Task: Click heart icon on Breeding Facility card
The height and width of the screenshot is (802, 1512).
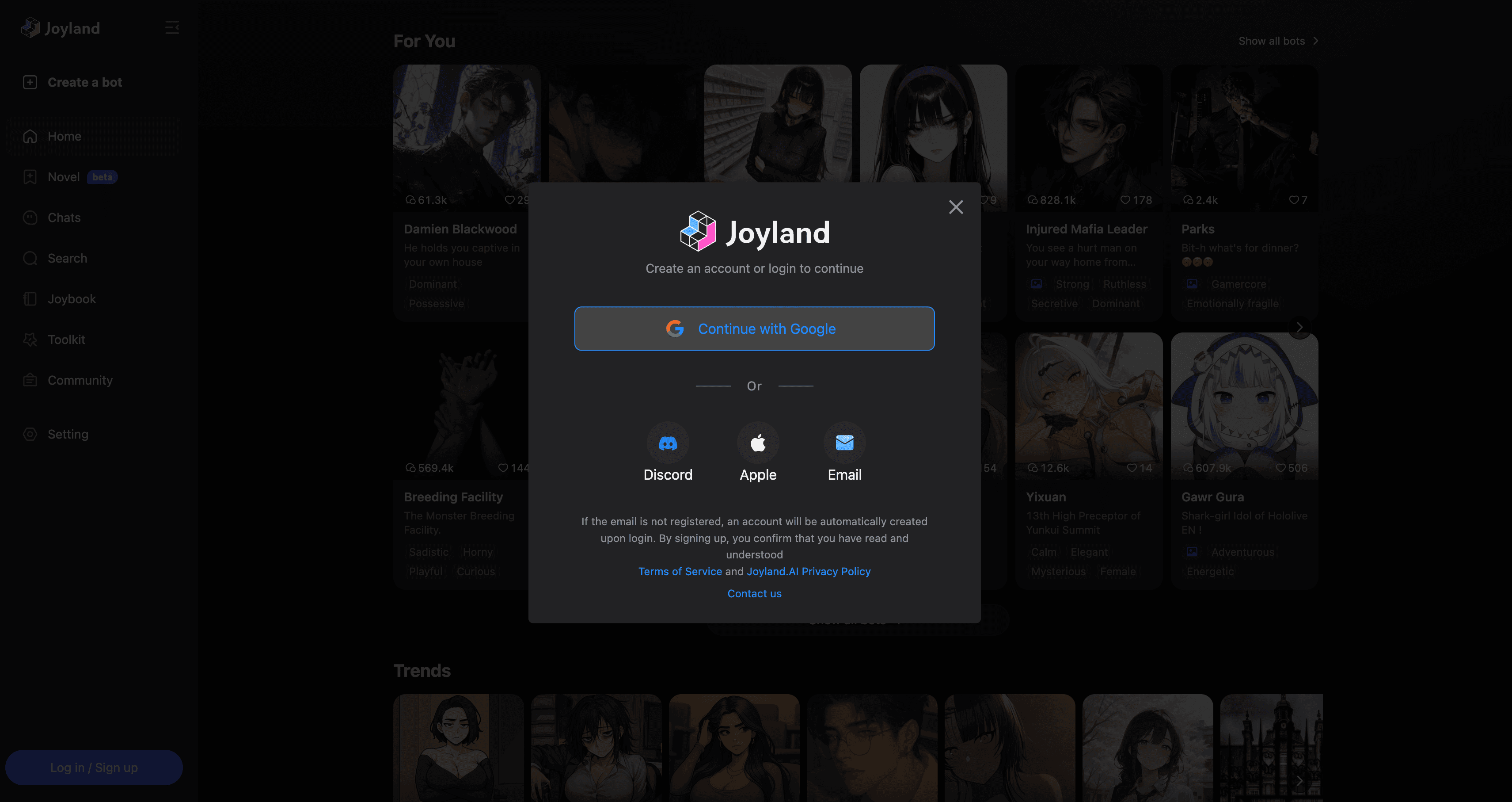Action: point(503,468)
